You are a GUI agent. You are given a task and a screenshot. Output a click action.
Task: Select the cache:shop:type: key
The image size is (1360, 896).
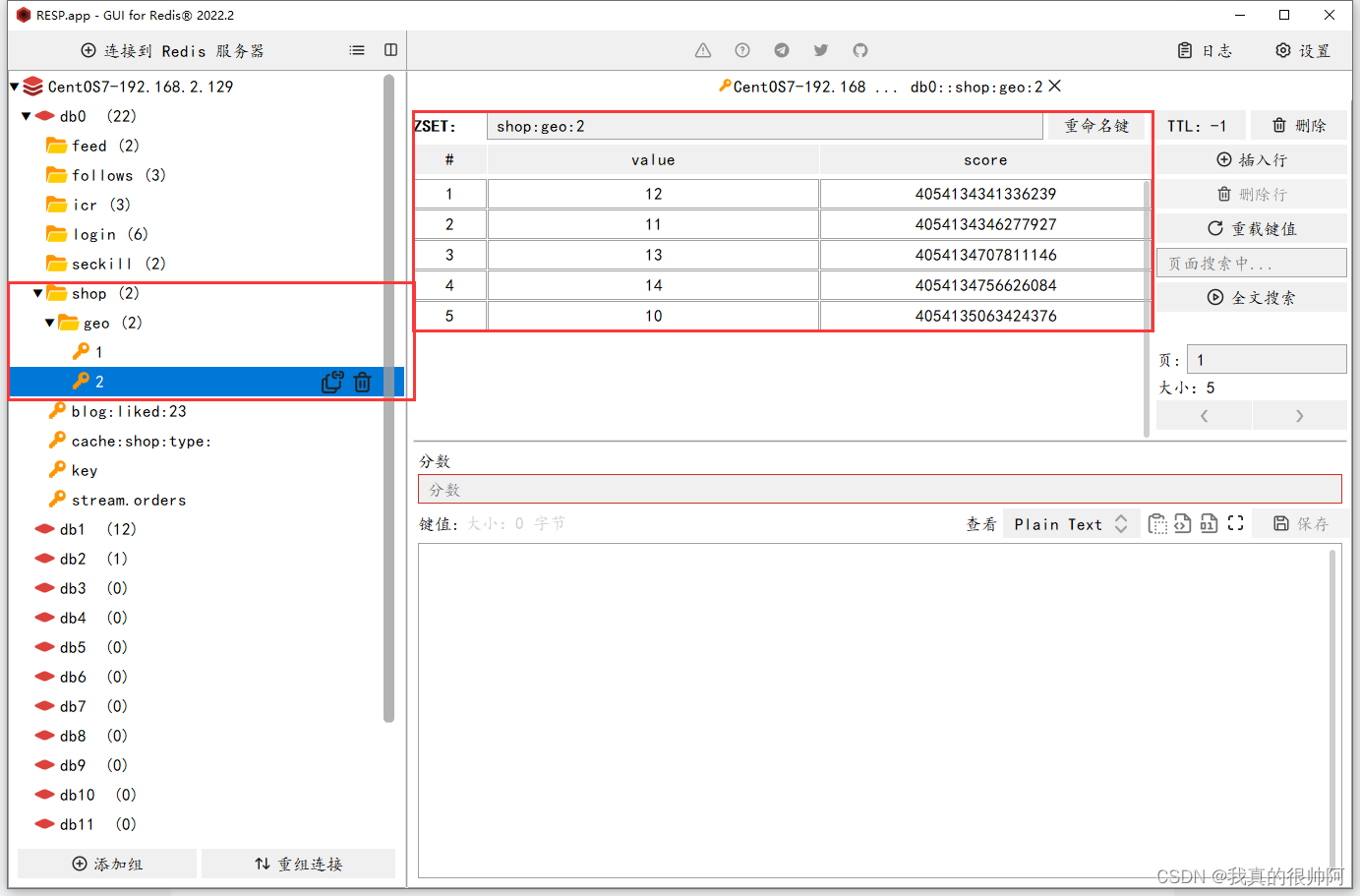click(x=141, y=441)
